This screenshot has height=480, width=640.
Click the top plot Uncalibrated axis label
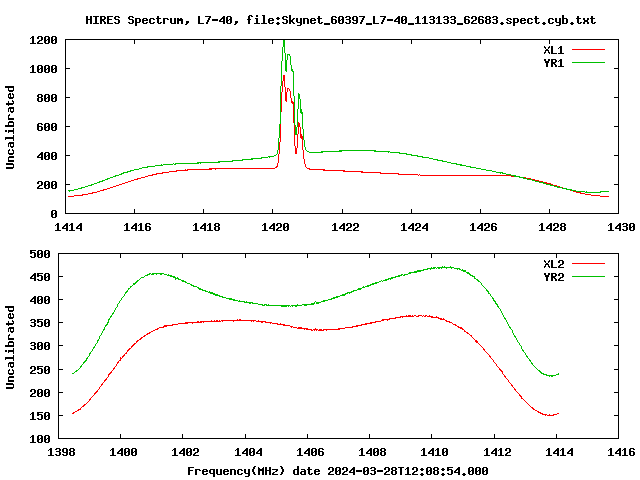pyautogui.click(x=10, y=127)
